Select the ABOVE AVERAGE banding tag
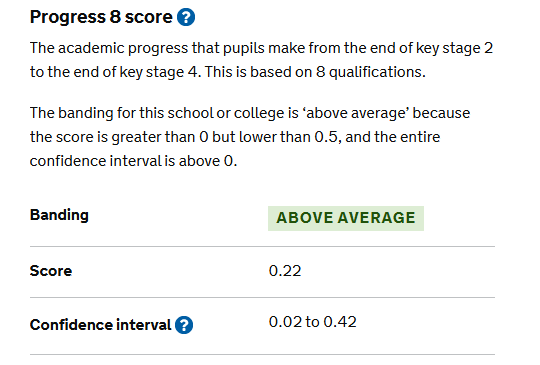The height and width of the screenshot is (365, 540). tap(346, 218)
